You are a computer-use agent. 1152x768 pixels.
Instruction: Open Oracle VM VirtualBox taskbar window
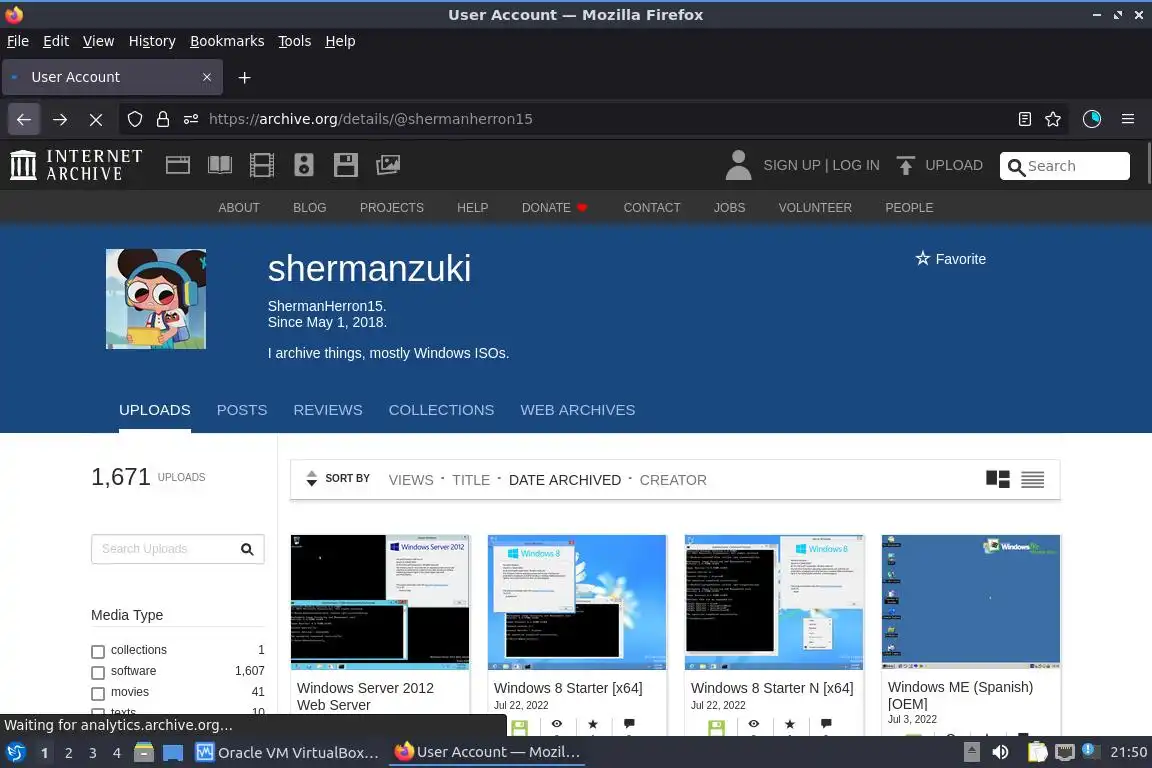[x=287, y=753]
